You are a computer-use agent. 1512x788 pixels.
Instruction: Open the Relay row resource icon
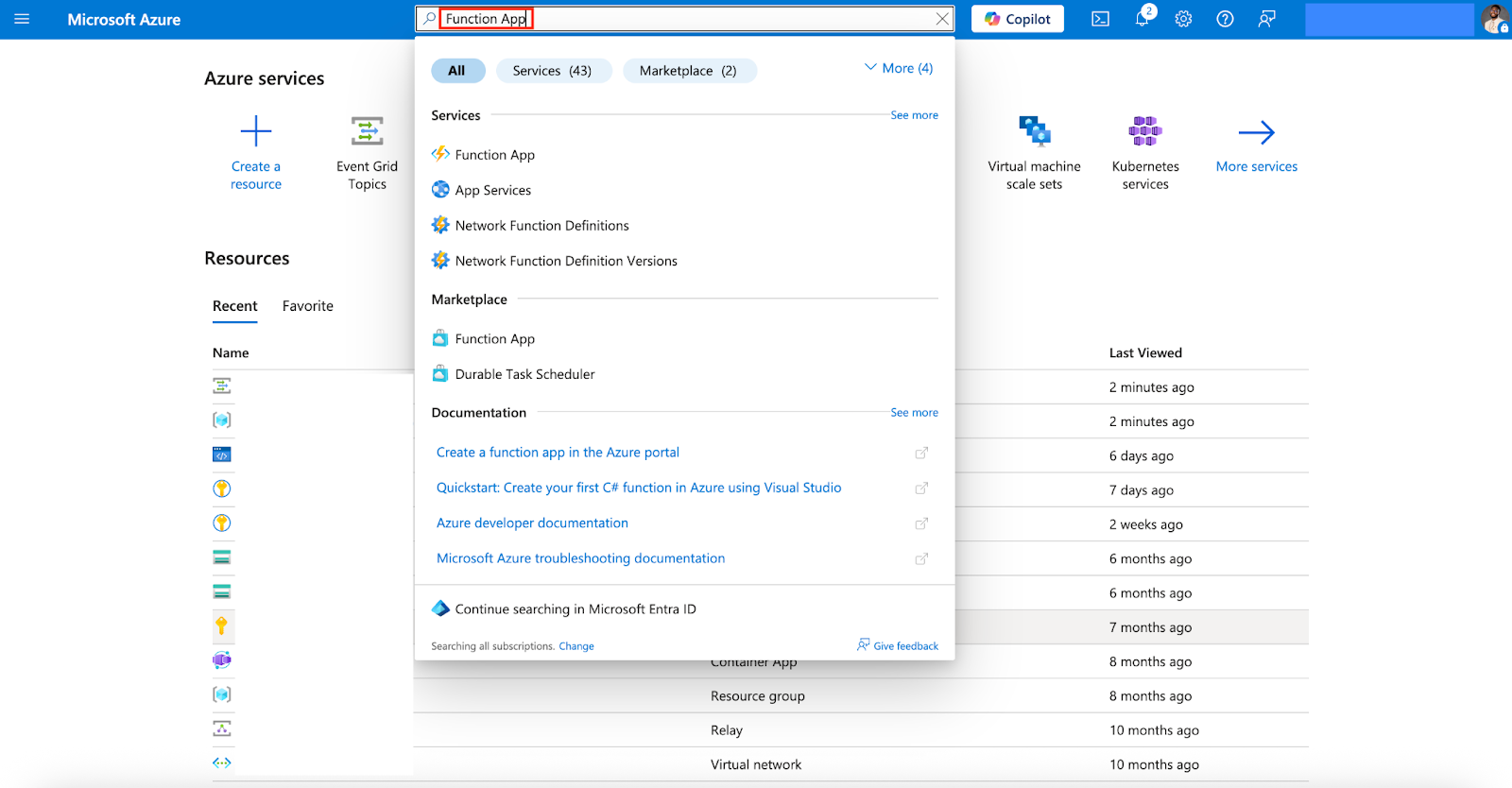point(222,728)
